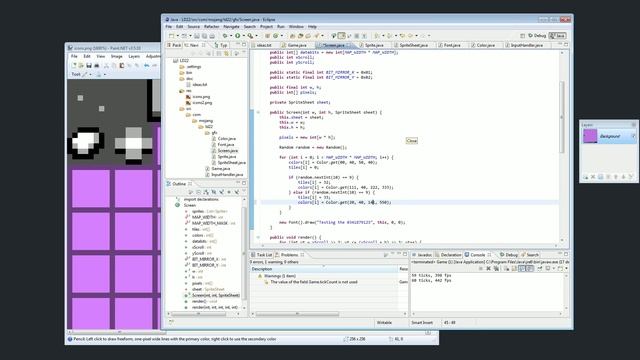Select MAP_WIDTH_MASK field in Outline
Viewport: 640px width, 360px height.
[x=210, y=223]
